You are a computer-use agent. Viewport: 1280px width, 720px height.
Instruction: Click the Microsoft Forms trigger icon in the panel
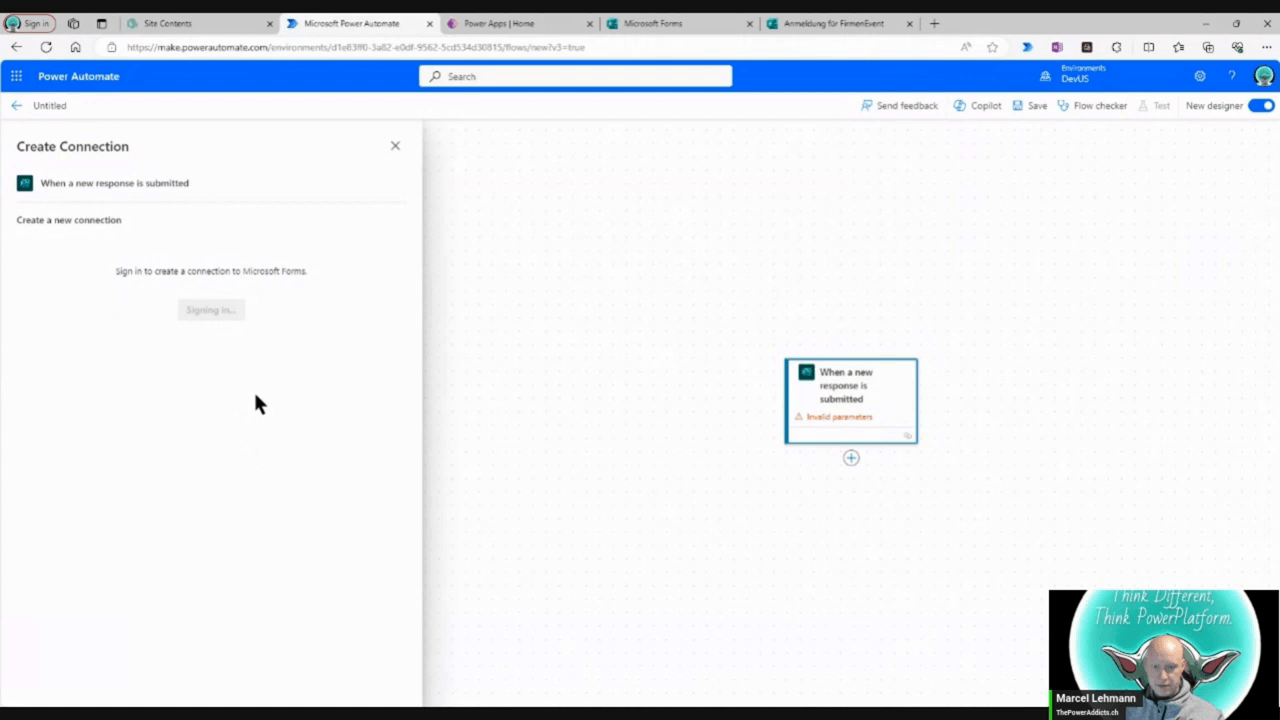click(x=25, y=183)
